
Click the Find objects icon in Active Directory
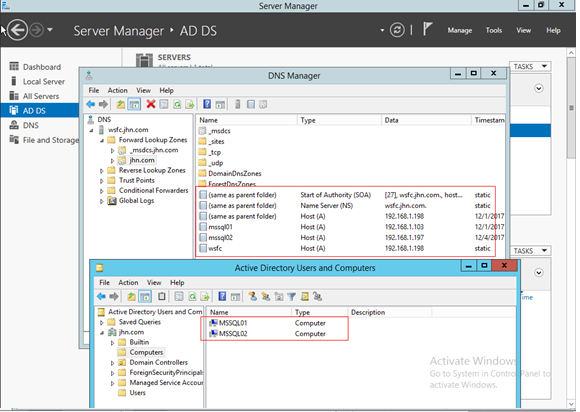pos(304,297)
